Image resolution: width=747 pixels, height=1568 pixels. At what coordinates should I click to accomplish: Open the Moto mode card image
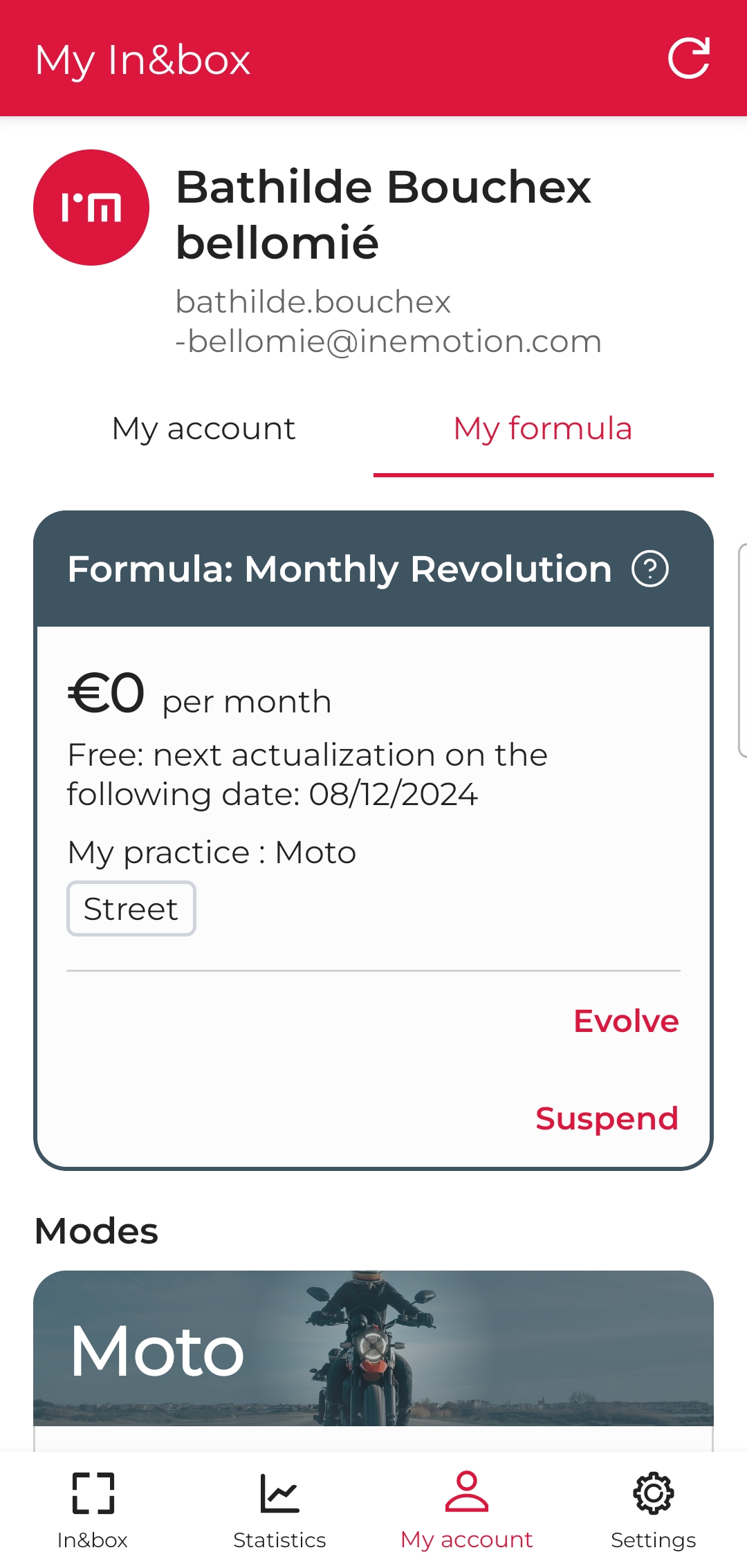tap(373, 1348)
